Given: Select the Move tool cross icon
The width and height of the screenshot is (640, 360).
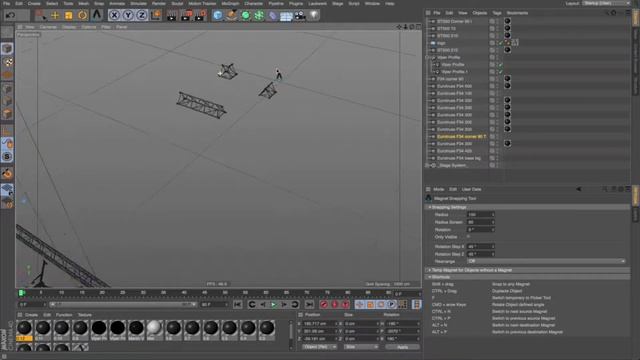Looking at the screenshot, I should [55, 16].
